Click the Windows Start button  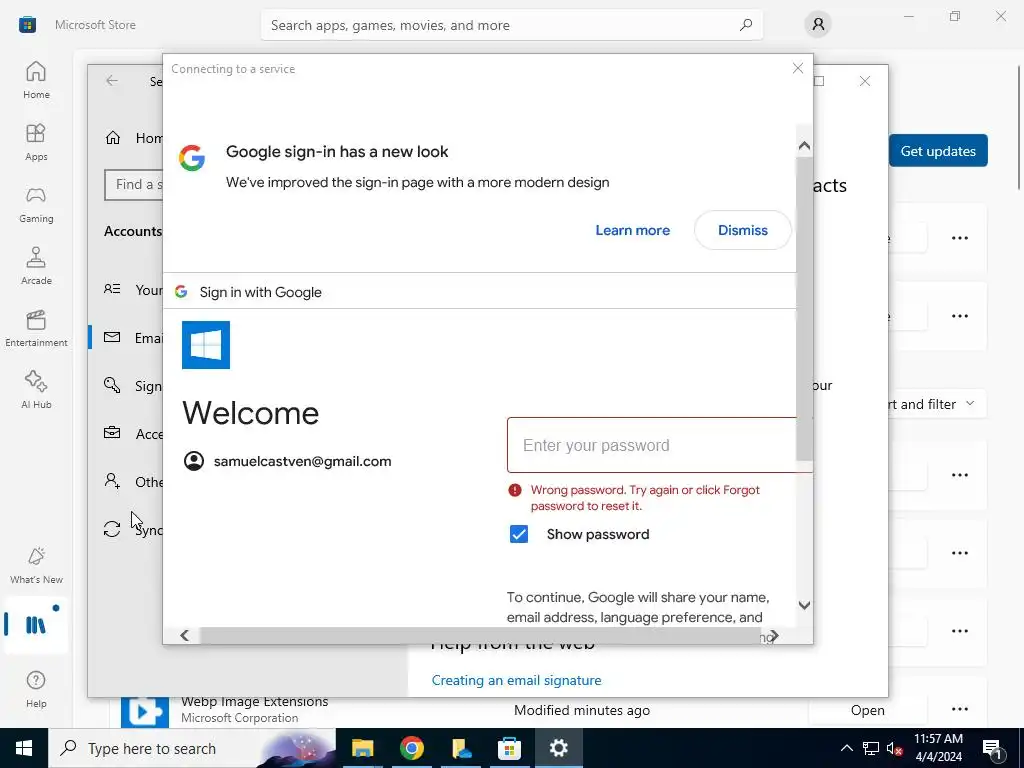(24, 748)
